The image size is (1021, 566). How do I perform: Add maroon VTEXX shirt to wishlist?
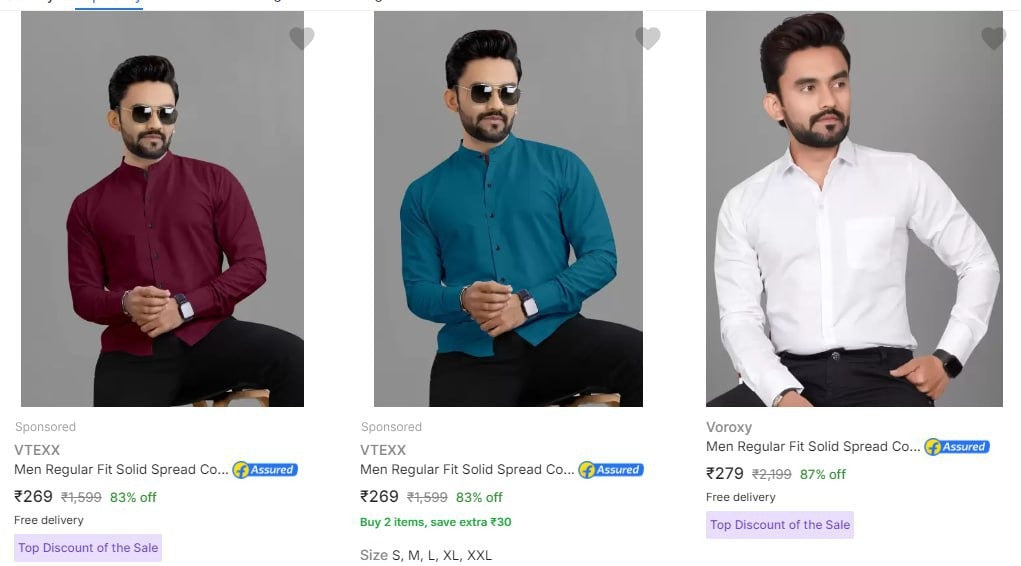302,38
